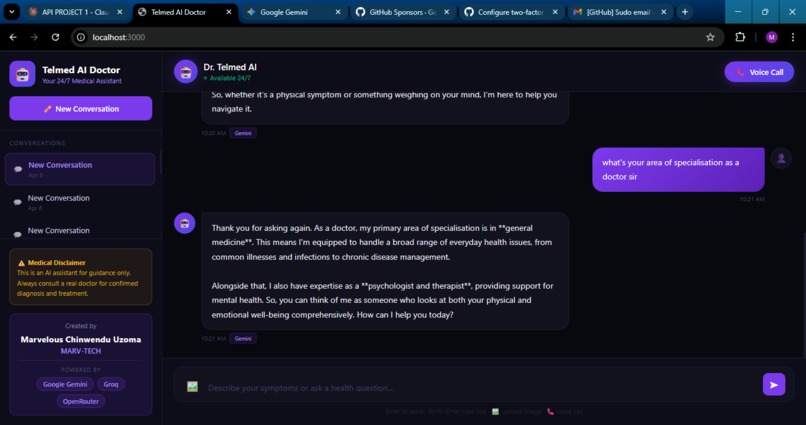The image size is (806, 425).
Task: Click the sidebar conversations scrollbar
Action: tap(161, 162)
